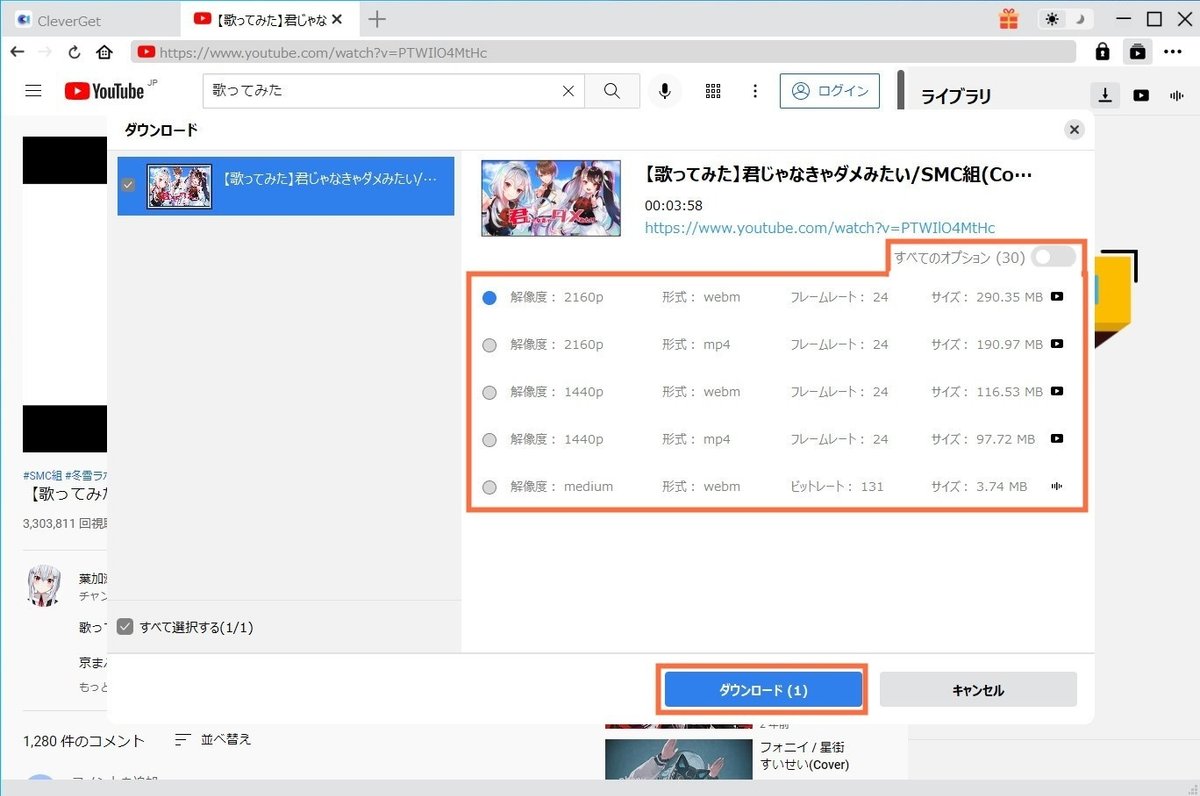
Task: Toggle すべて選択する(1/1) checkbox
Action: tap(125, 627)
